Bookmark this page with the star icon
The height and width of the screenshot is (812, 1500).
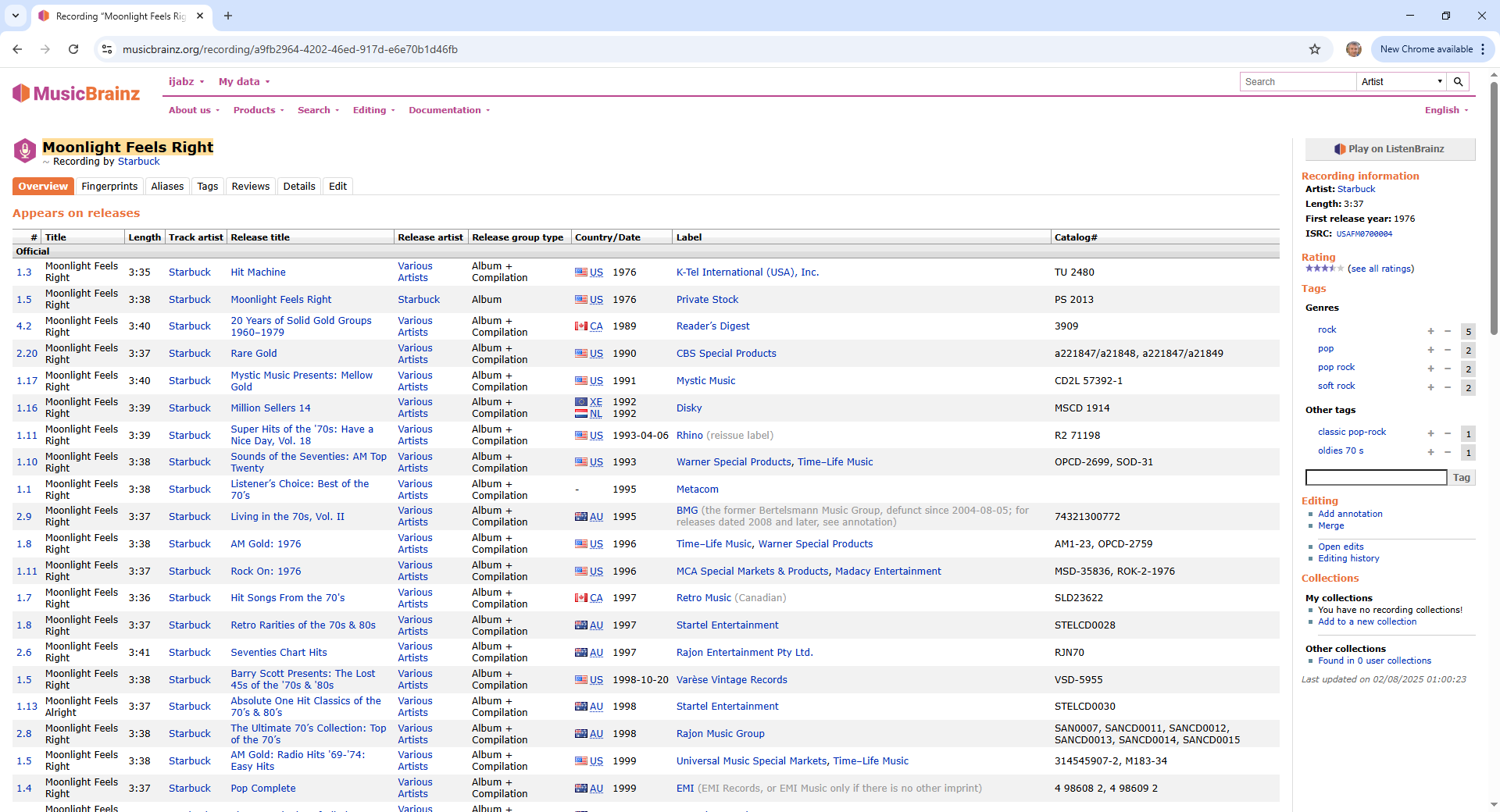(x=1315, y=49)
